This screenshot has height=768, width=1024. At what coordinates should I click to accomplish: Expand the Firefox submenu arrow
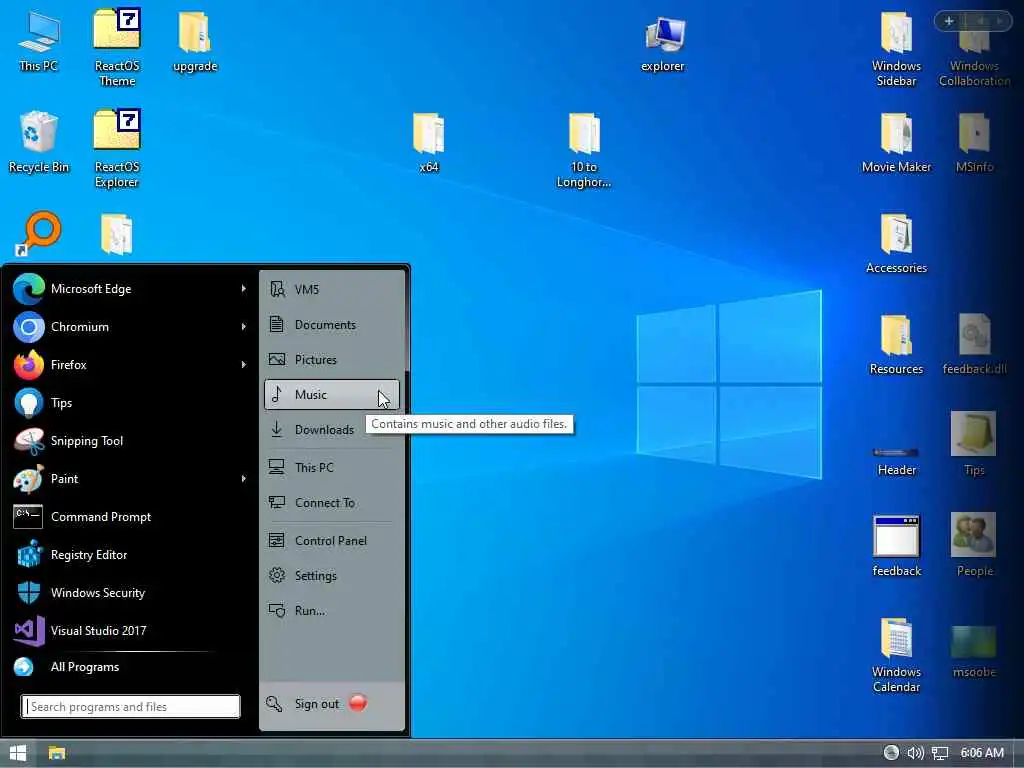coord(244,364)
